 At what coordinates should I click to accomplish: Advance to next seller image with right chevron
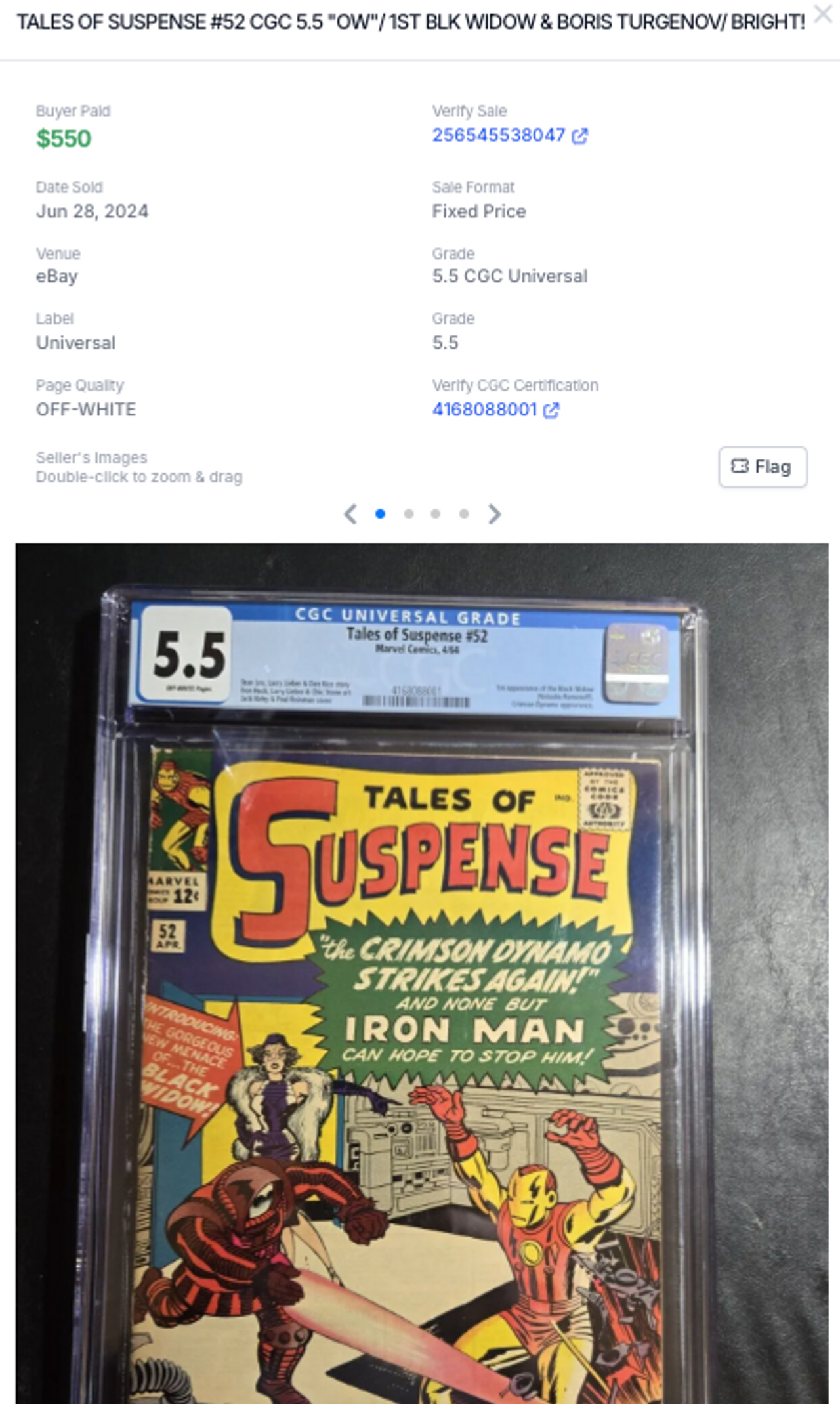495,514
